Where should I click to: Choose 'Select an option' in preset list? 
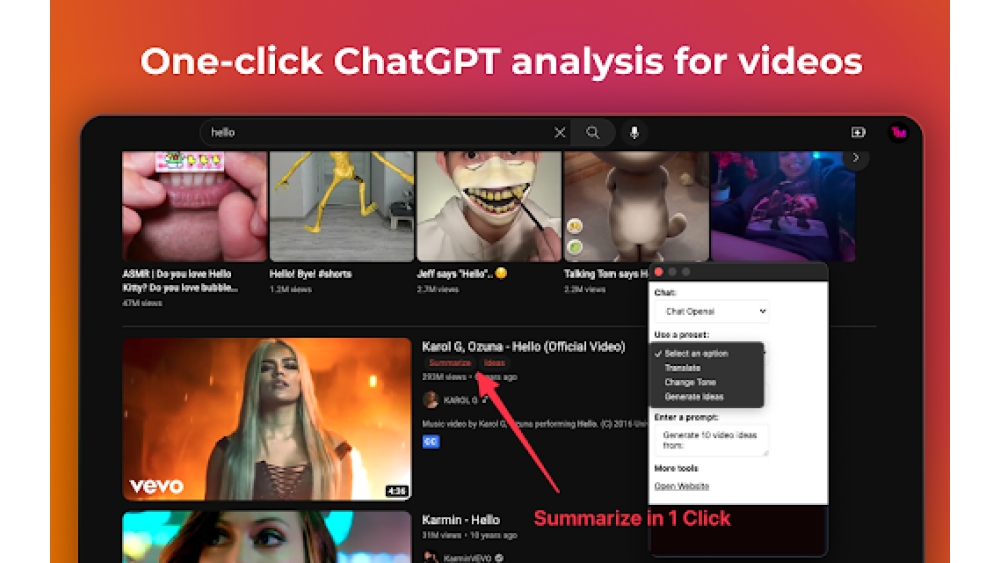click(x=696, y=353)
